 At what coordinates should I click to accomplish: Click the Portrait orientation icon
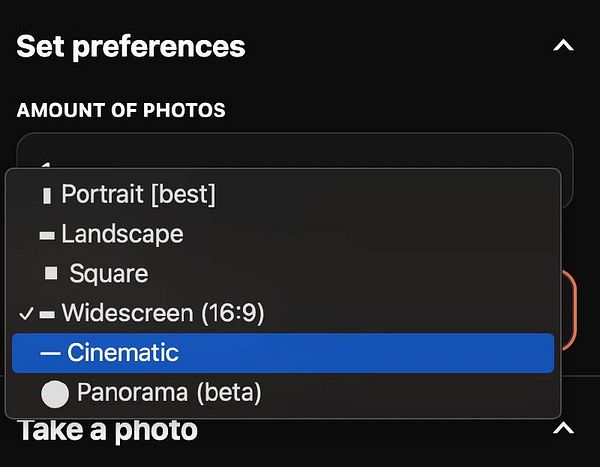(x=47, y=195)
